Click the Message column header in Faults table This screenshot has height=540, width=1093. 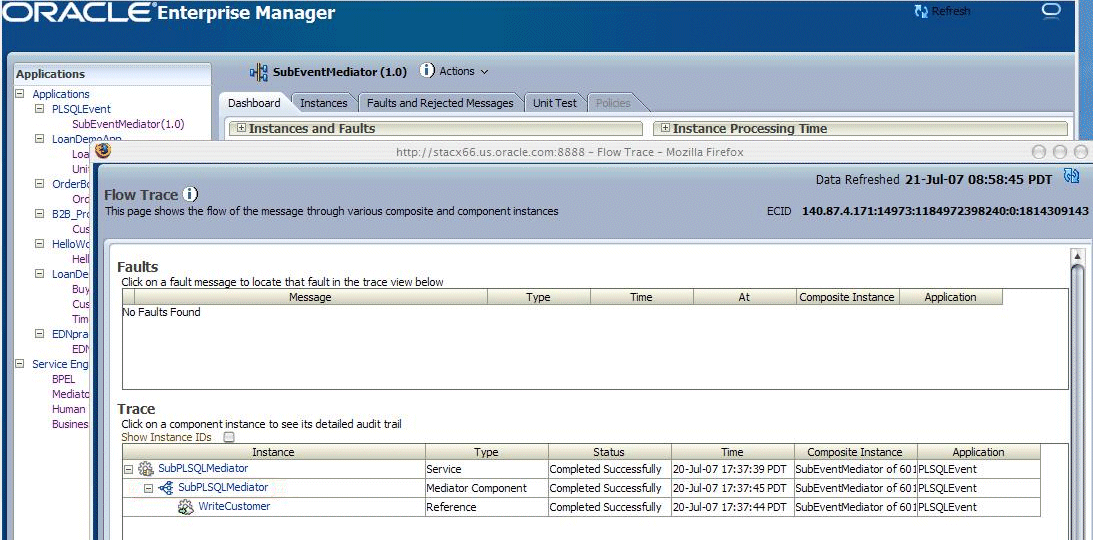point(310,297)
